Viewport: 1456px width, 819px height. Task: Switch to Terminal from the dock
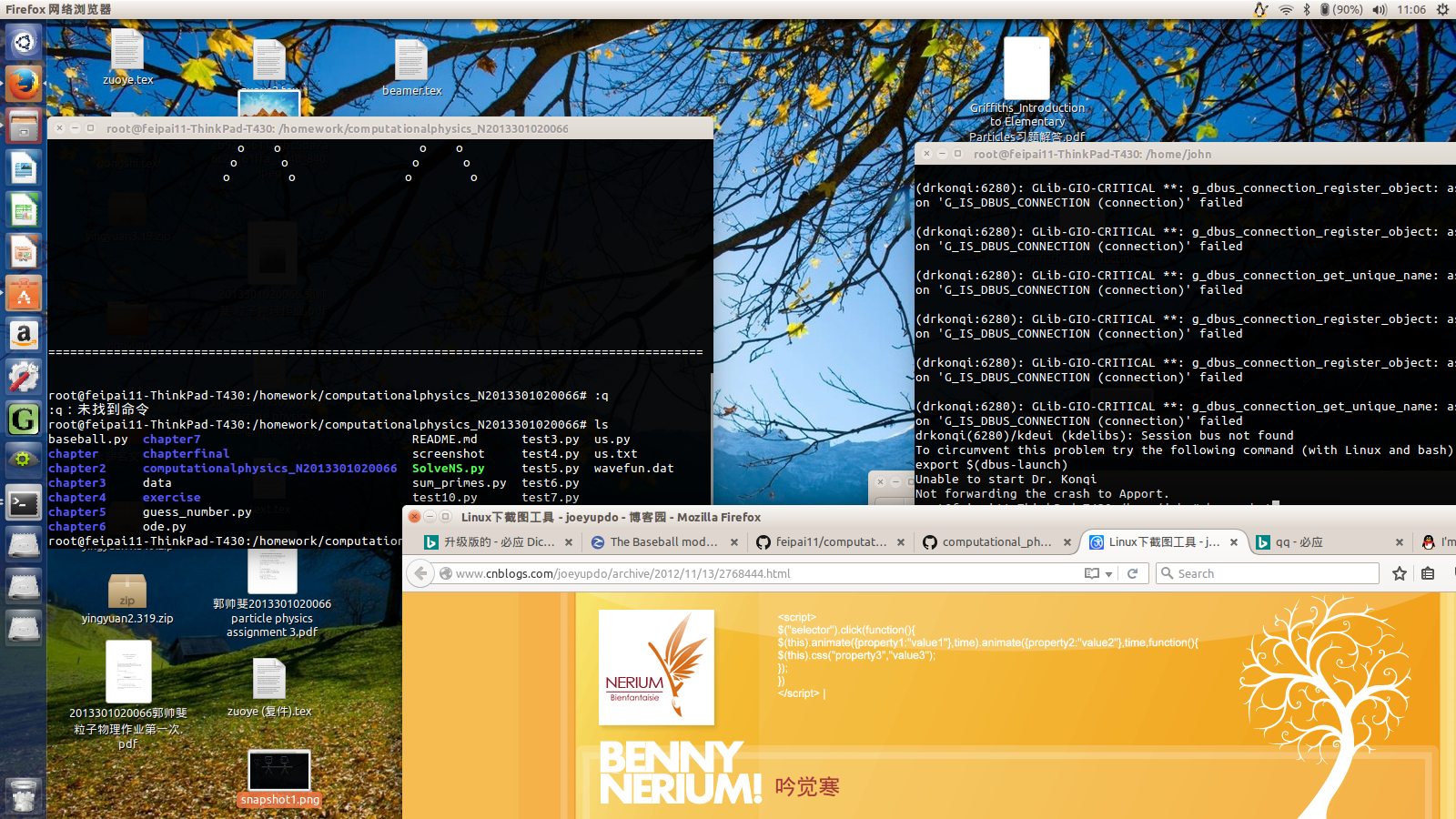tap(24, 502)
